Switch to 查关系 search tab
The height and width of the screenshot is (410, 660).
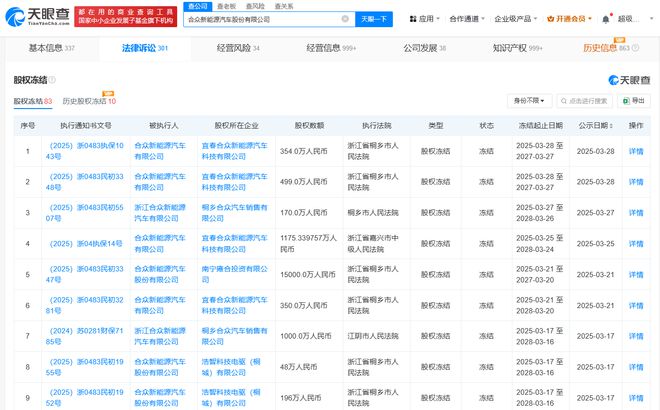pos(284,6)
